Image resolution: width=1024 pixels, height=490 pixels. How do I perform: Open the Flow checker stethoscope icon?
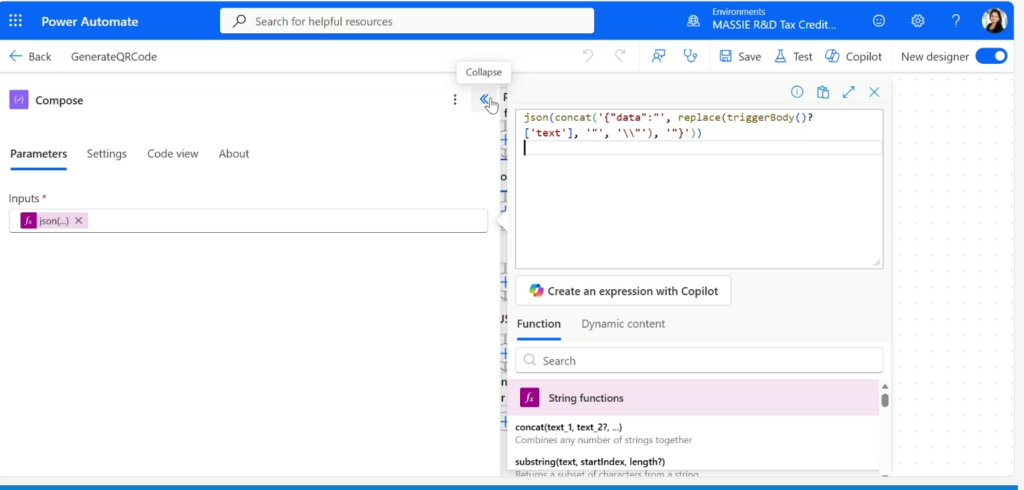click(690, 57)
